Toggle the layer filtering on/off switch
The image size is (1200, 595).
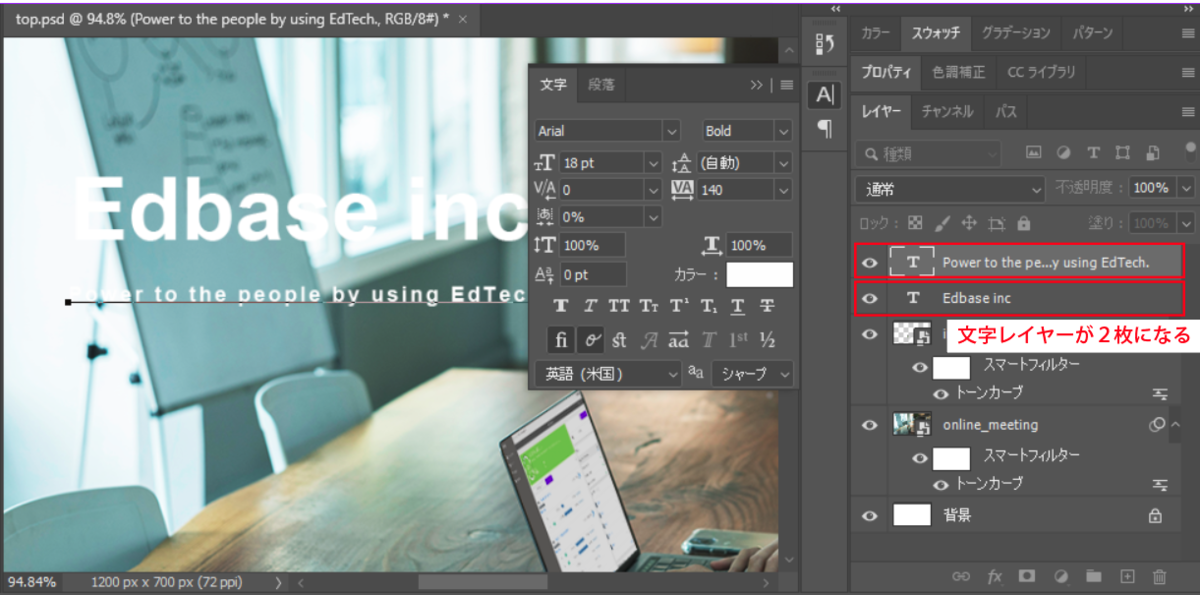tap(1189, 151)
